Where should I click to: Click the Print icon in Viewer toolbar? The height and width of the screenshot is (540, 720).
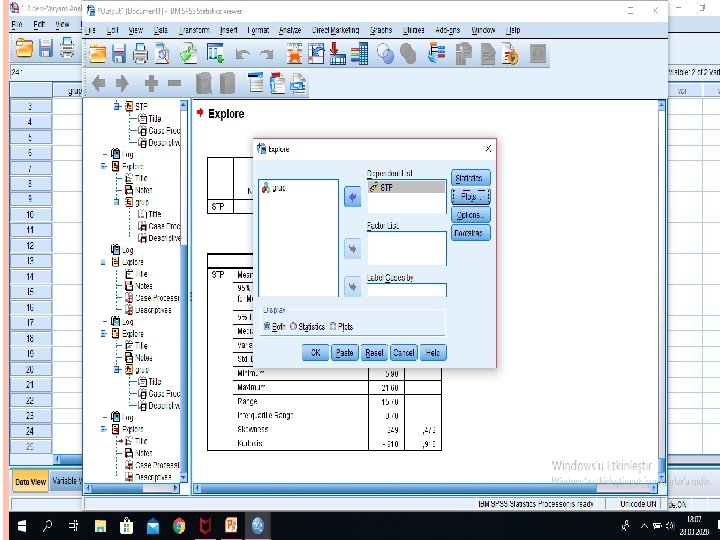[x=140, y=53]
